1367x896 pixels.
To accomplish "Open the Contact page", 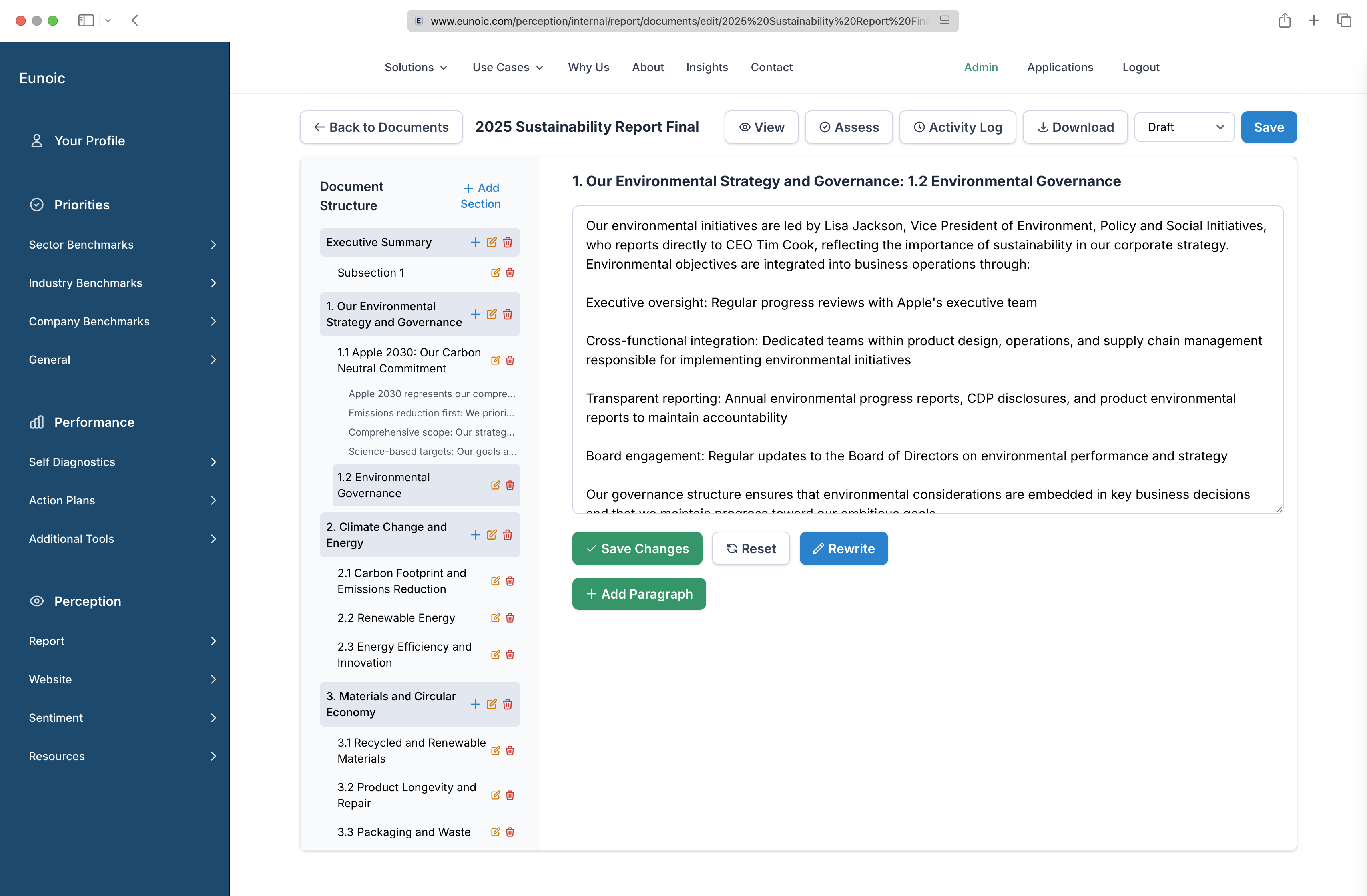I will 771,67.
